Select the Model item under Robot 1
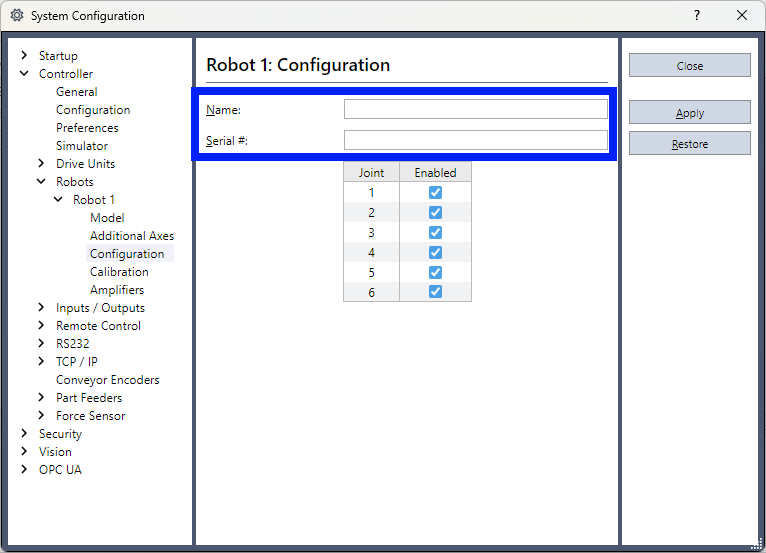The height and width of the screenshot is (553, 766). point(107,218)
